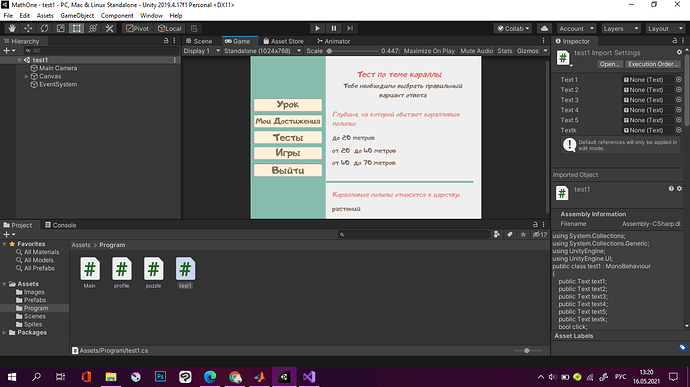Open the Standalone resolution dropdown
Image resolution: width=690 pixels, height=387 pixels.
262,51
